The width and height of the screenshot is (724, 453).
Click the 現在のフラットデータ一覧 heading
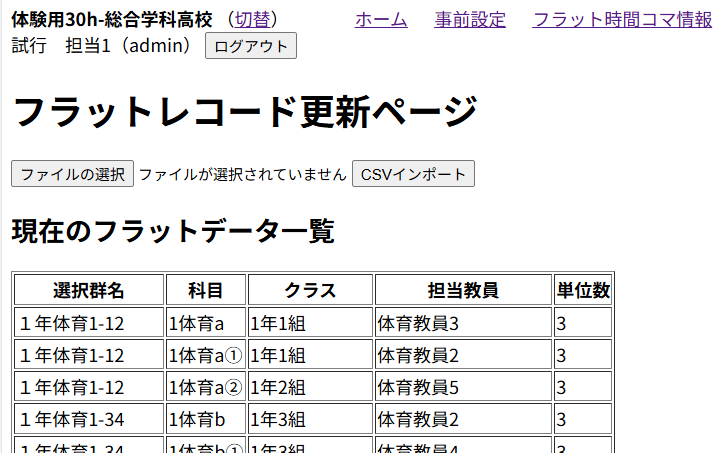point(172,231)
